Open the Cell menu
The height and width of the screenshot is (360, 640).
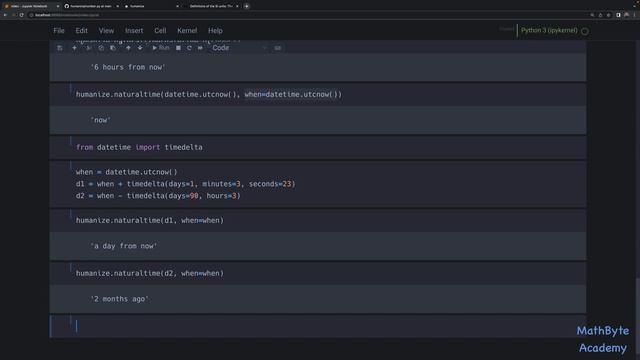(160, 31)
